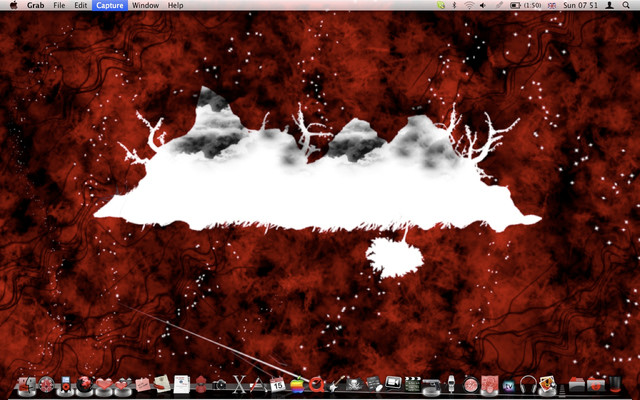The width and height of the screenshot is (640, 400).
Task: Open the skull pirate flag Dock icon
Action: pos(355,384)
